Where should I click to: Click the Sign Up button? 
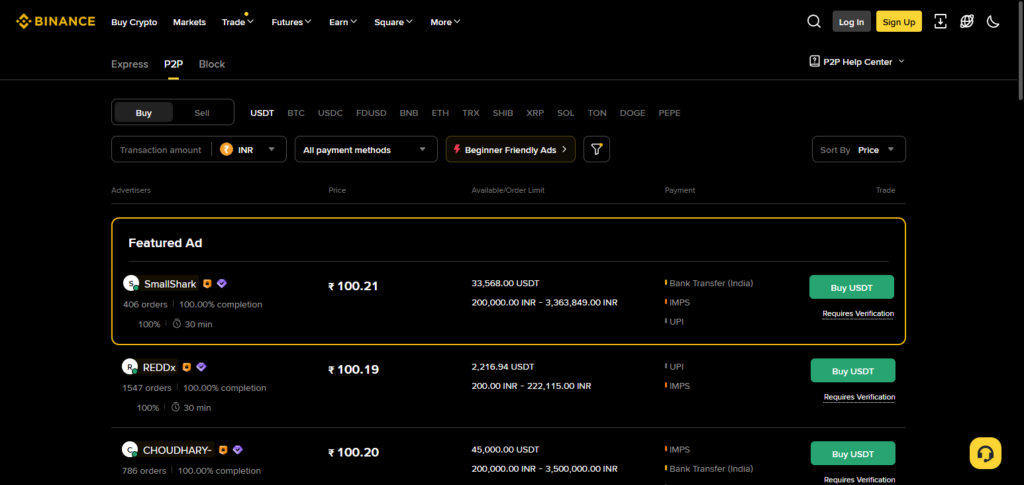(x=899, y=22)
